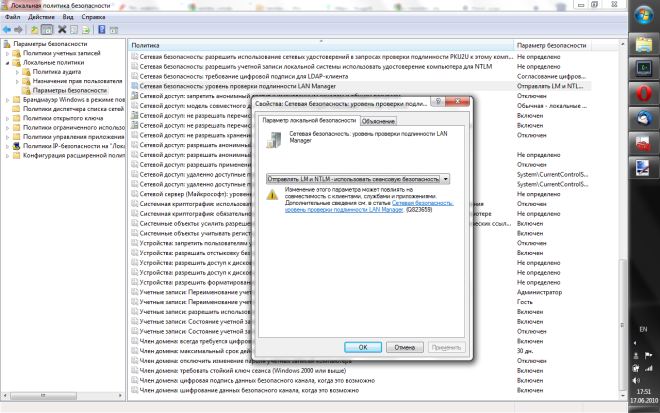Click the Export list toolbar icon

pyautogui.click(x=86, y=29)
